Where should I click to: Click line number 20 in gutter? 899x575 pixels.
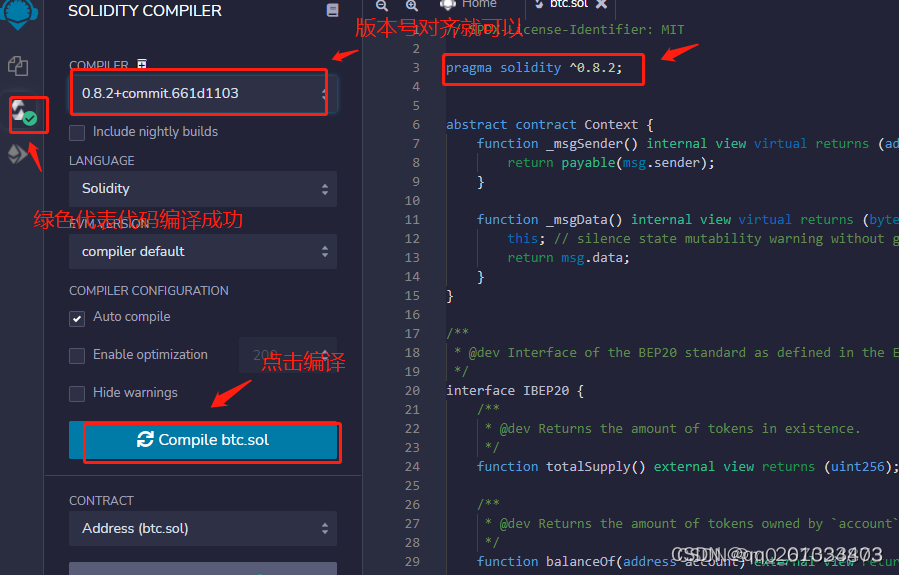point(412,390)
